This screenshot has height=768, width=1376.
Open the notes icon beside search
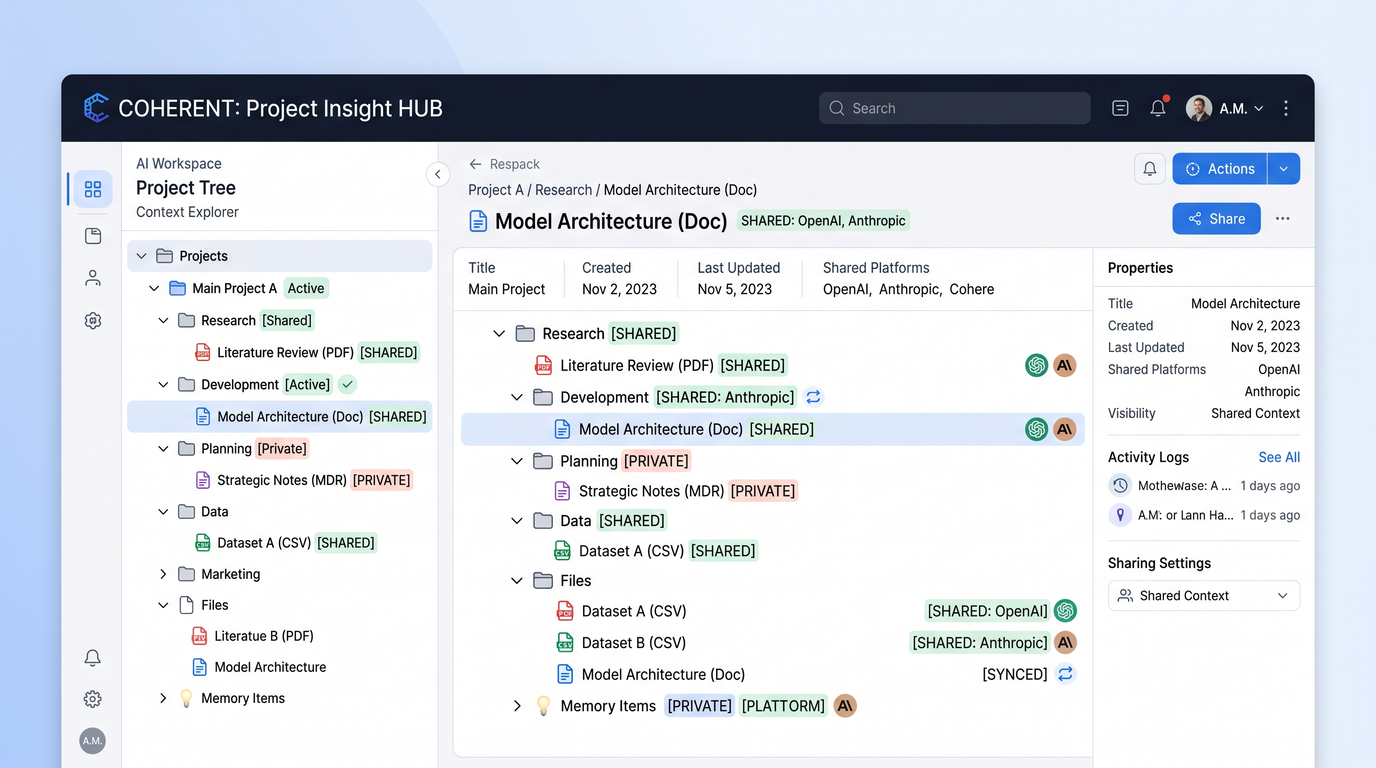(1120, 108)
